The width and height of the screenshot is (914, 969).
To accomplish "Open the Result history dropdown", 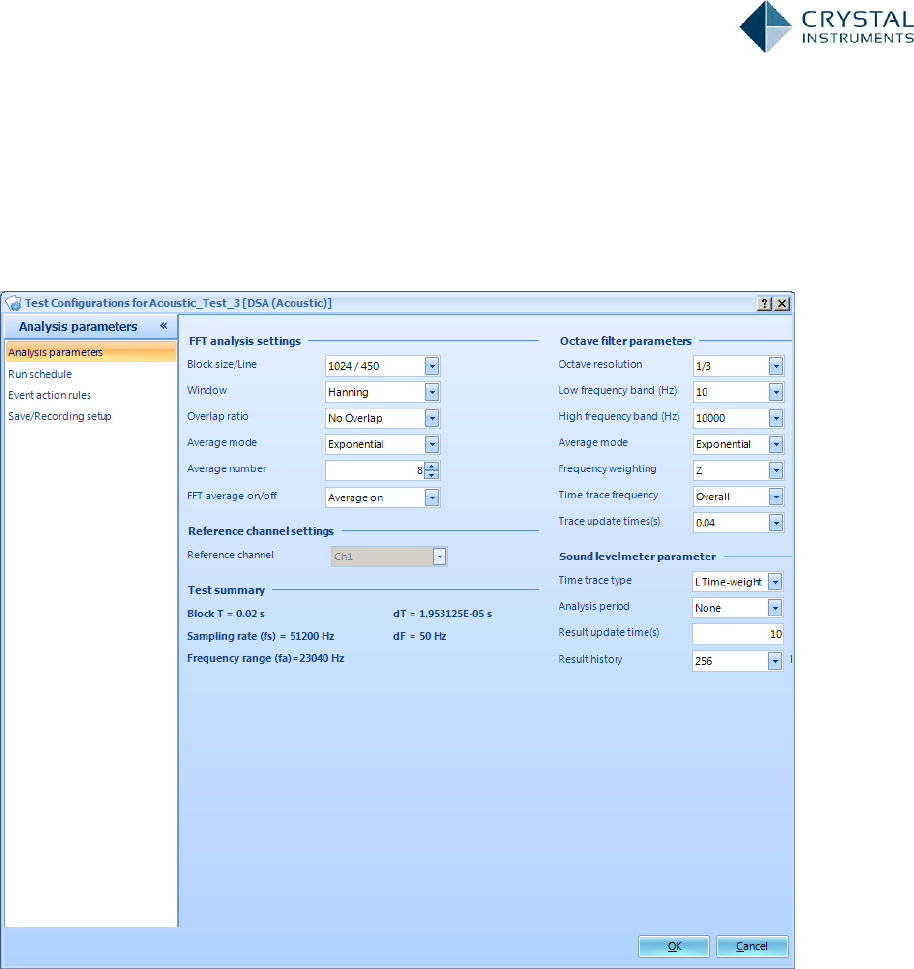I will (775, 661).
